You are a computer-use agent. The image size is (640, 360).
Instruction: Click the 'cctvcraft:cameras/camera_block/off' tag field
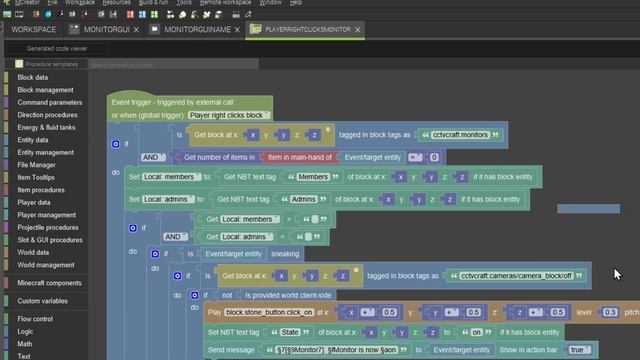pos(516,276)
